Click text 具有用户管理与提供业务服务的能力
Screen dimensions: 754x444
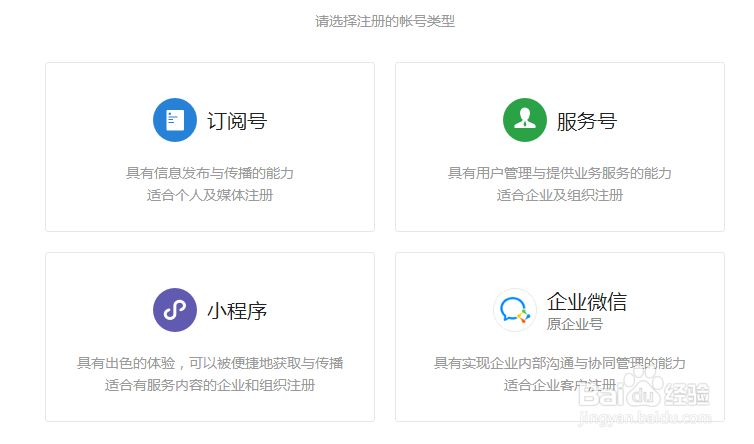560,173
